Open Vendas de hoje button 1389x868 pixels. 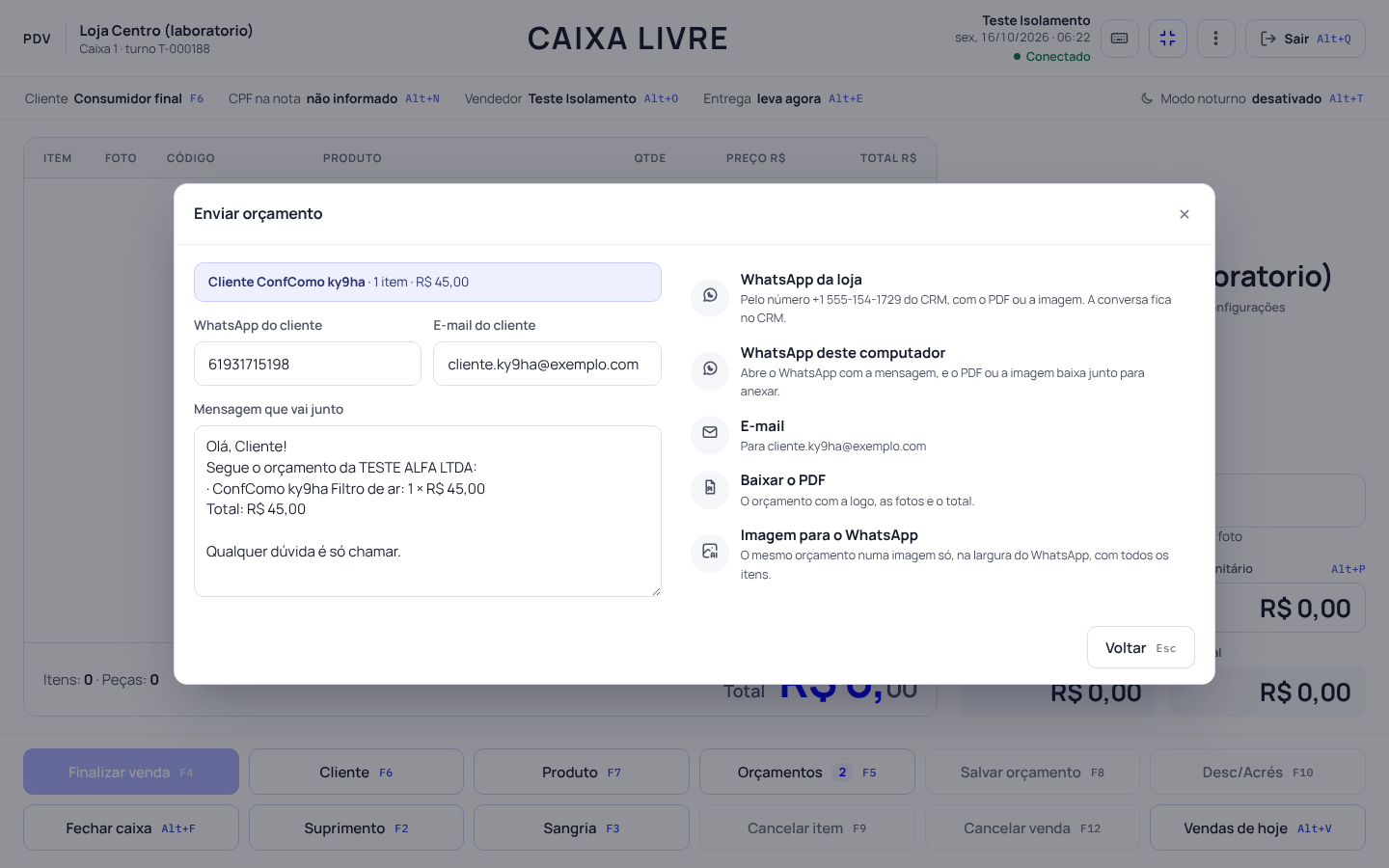click(1258, 827)
